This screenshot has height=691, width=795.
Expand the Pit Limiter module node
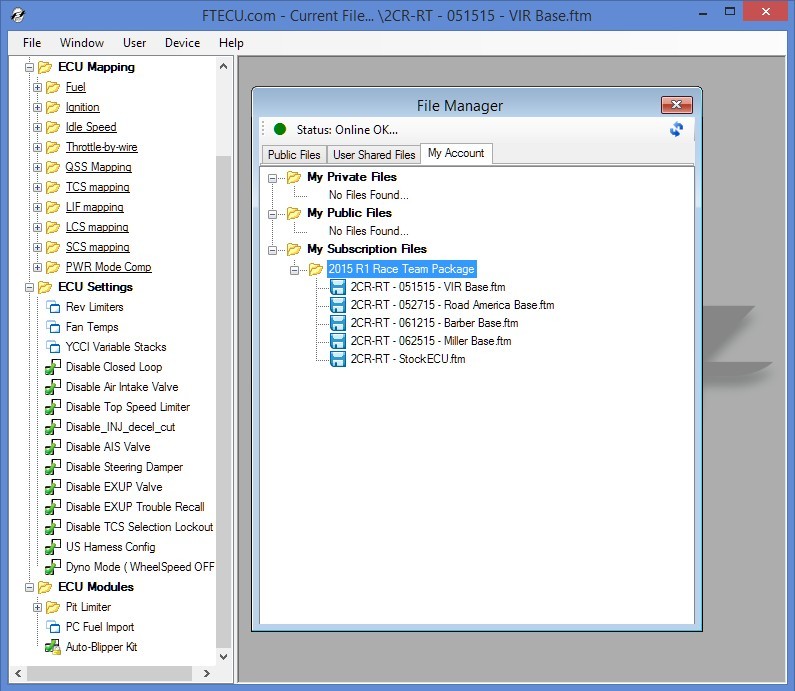[38, 607]
